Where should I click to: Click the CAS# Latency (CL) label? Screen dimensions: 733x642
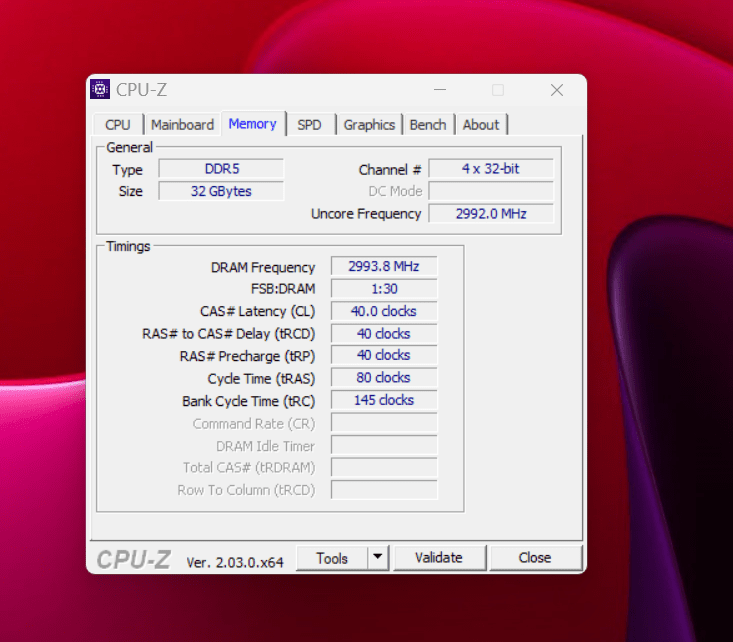[x=258, y=311]
